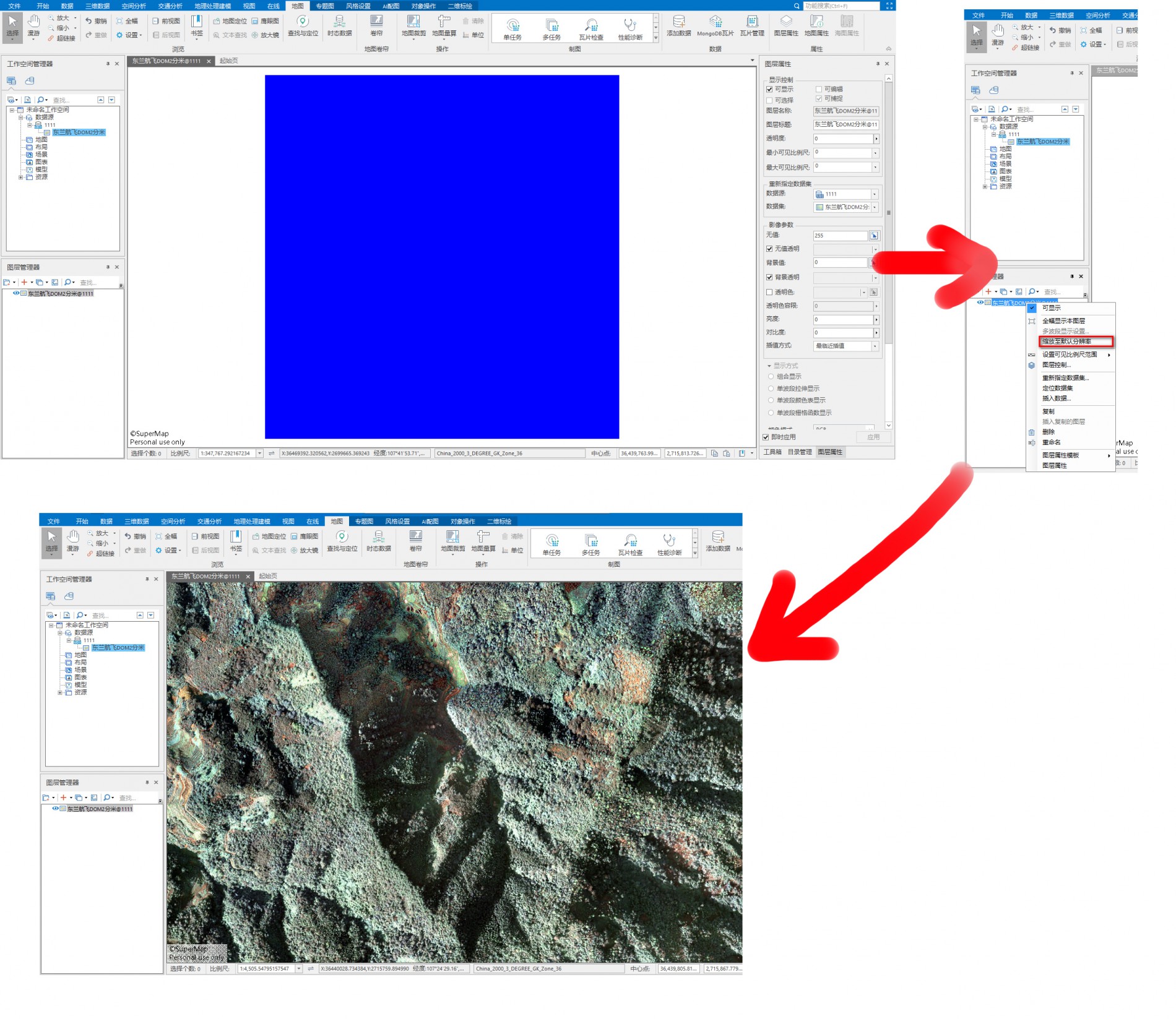The width and height of the screenshot is (1176, 1019).
Task: Enable the 透明色 checkbox
Action: pyautogui.click(x=769, y=292)
